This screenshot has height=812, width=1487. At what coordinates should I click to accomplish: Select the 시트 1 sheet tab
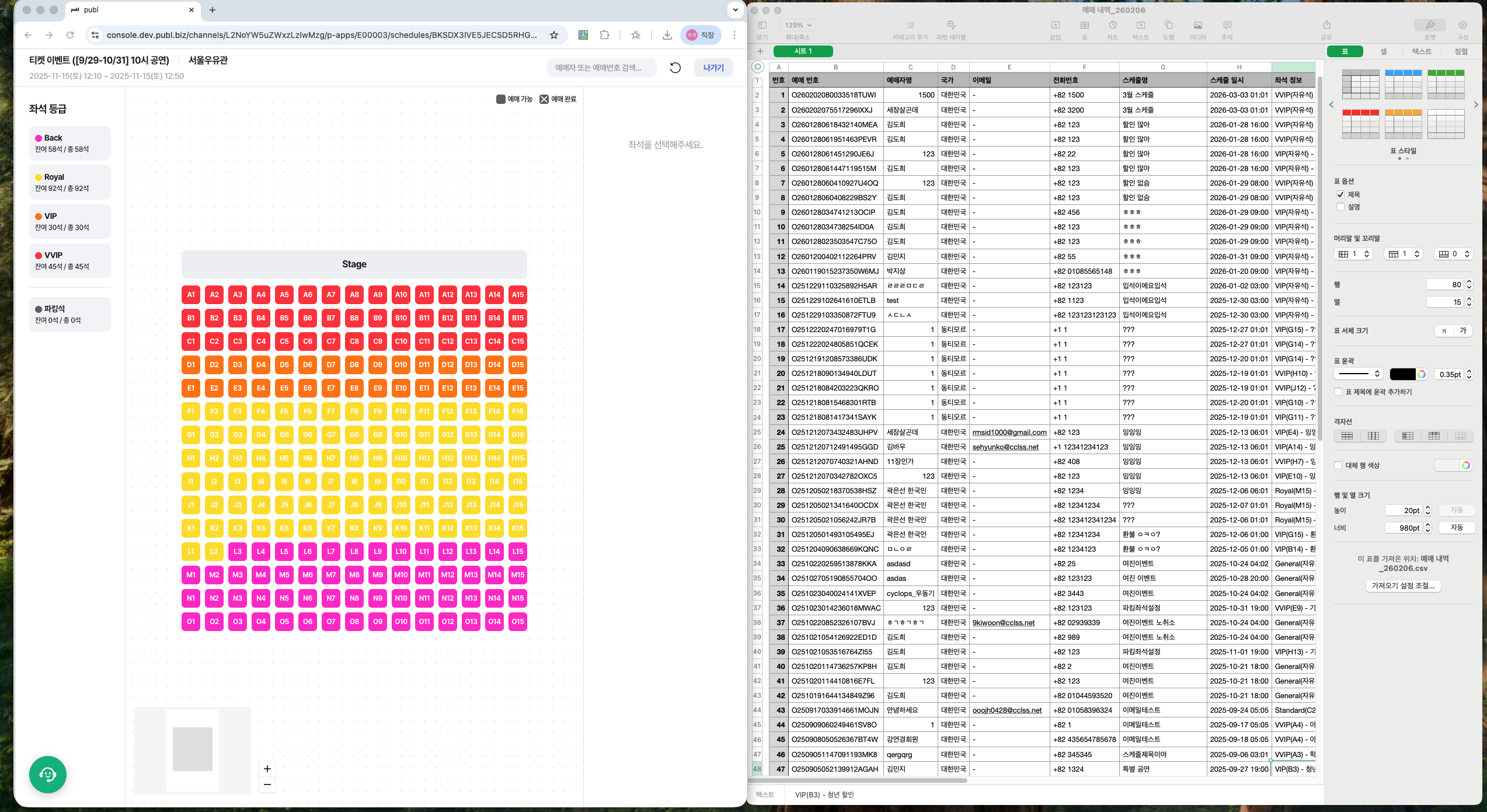(x=803, y=51)
